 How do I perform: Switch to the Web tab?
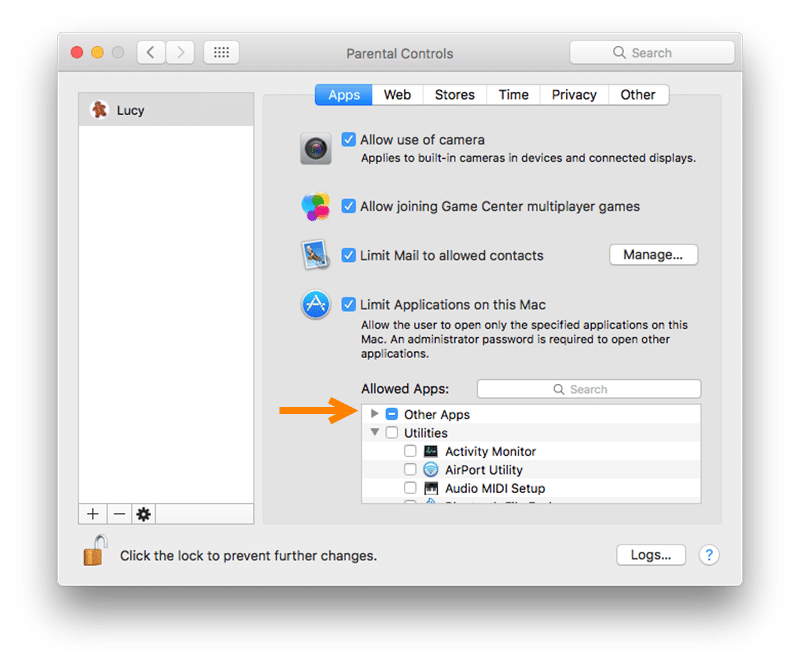(x=397, y=95)
